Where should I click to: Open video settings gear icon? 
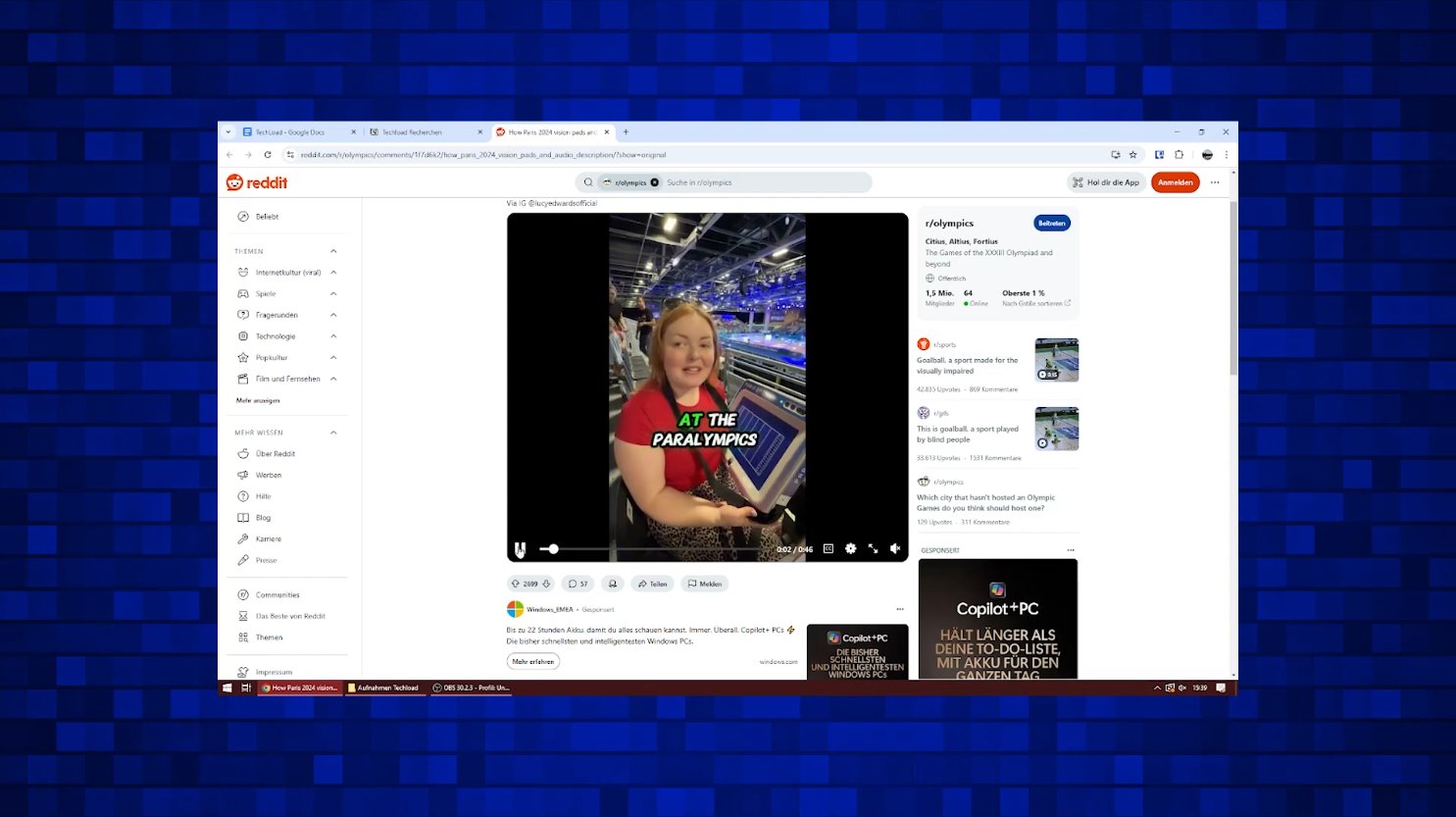coord(850,549)
